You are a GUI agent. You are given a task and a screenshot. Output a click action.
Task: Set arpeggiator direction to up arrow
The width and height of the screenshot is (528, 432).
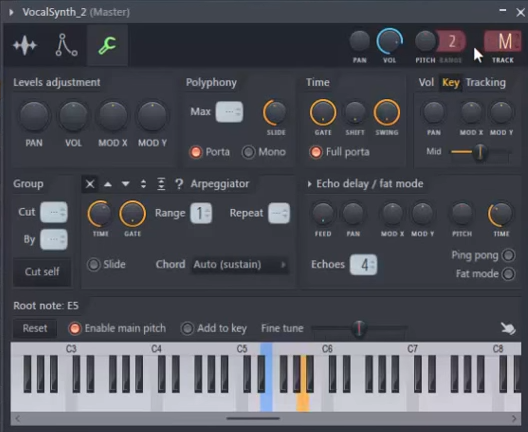tap(108, 184)
